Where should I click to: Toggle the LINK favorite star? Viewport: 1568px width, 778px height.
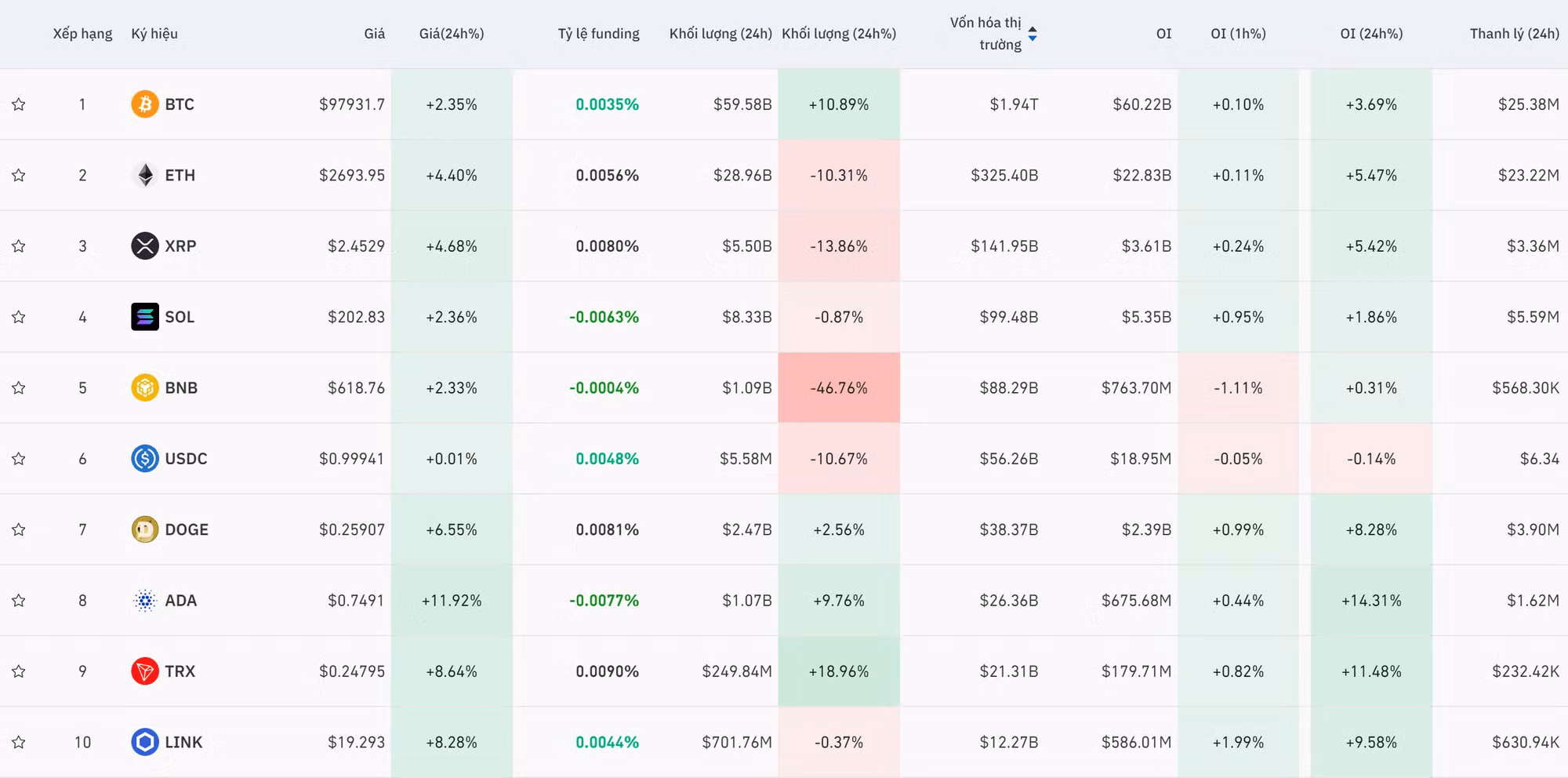click(19, 742)
